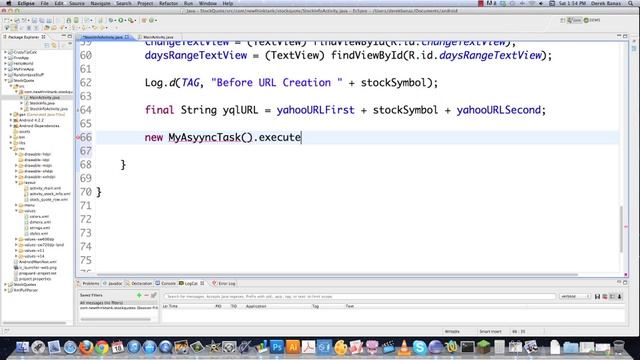The image size is (640, 360).
Task: Maximize the editor area
Action: pos(625,36)
